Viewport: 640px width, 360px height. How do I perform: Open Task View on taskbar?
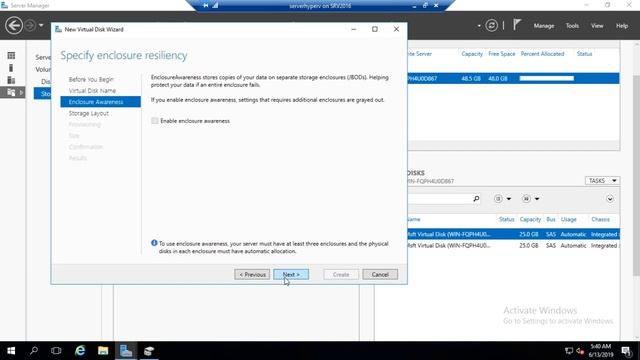pos(56,351)
